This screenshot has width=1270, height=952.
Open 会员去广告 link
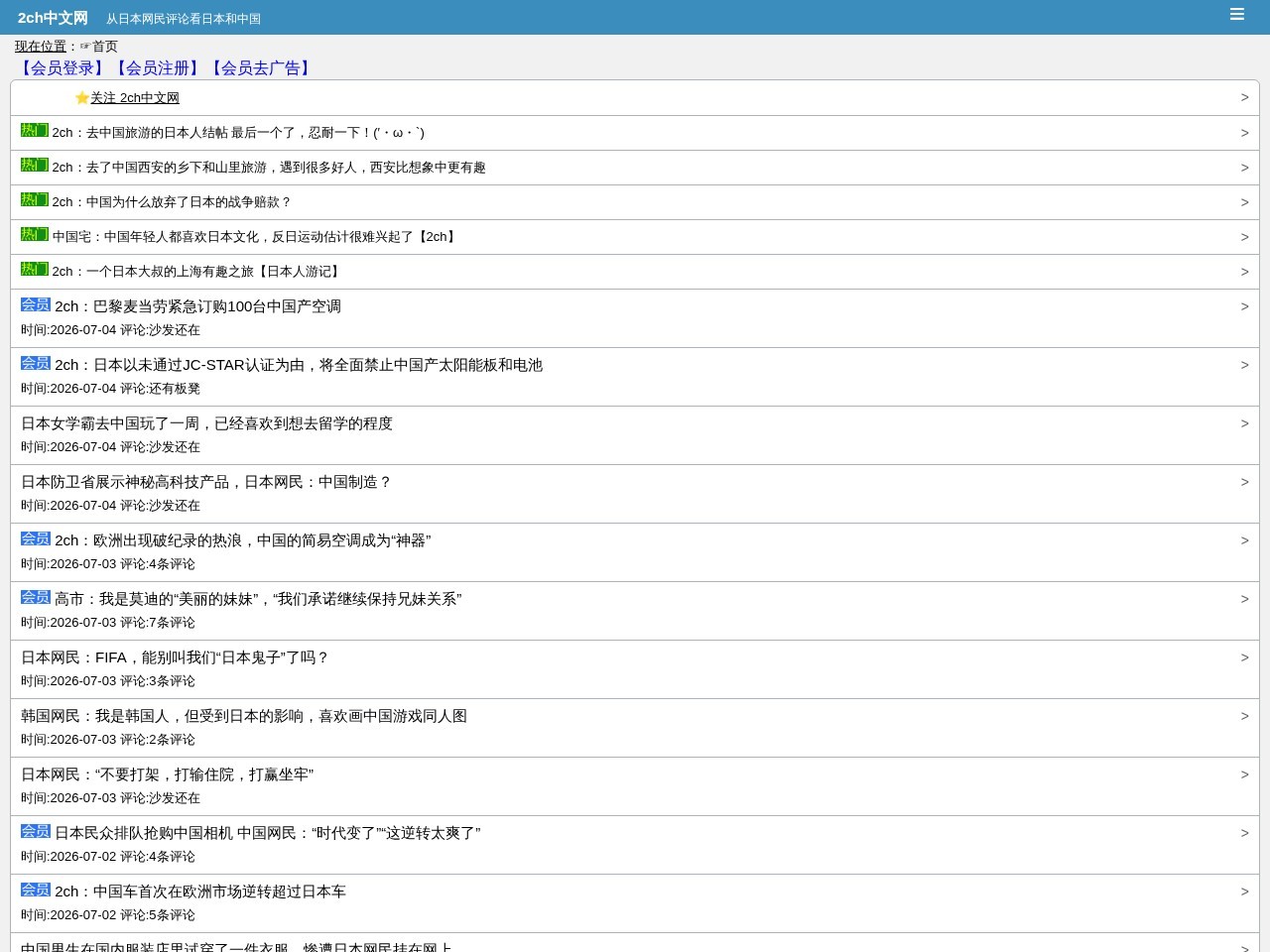[x=260, y=68]
